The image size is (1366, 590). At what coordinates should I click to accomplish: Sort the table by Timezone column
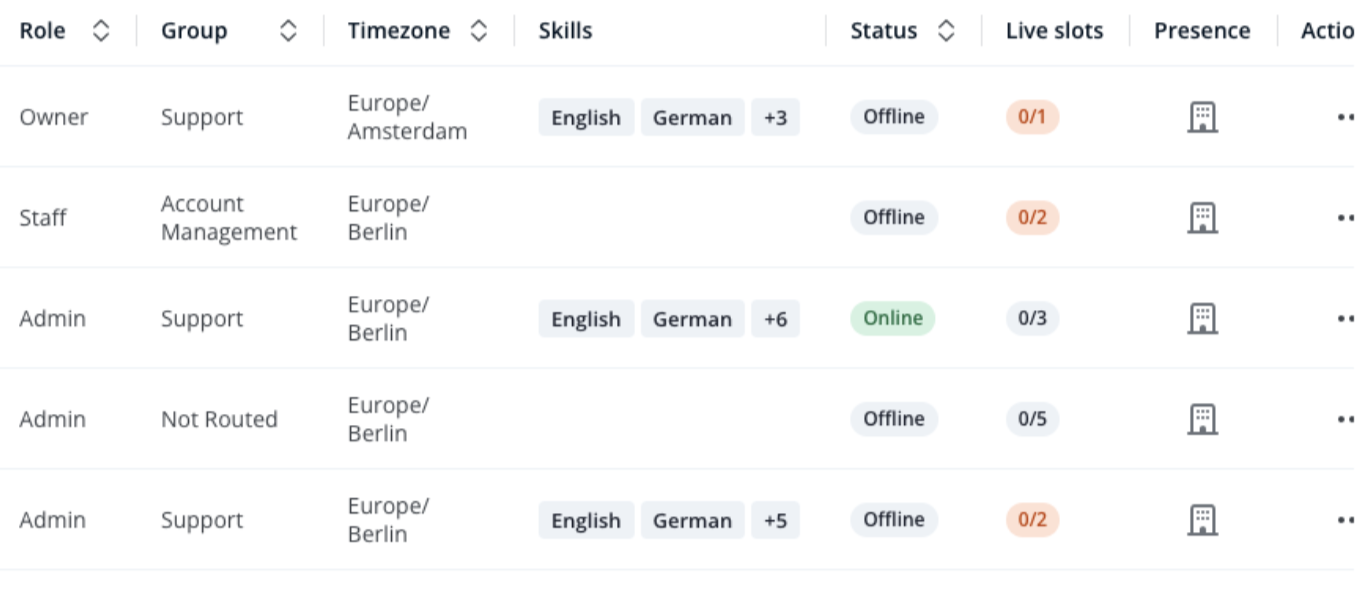479,31
